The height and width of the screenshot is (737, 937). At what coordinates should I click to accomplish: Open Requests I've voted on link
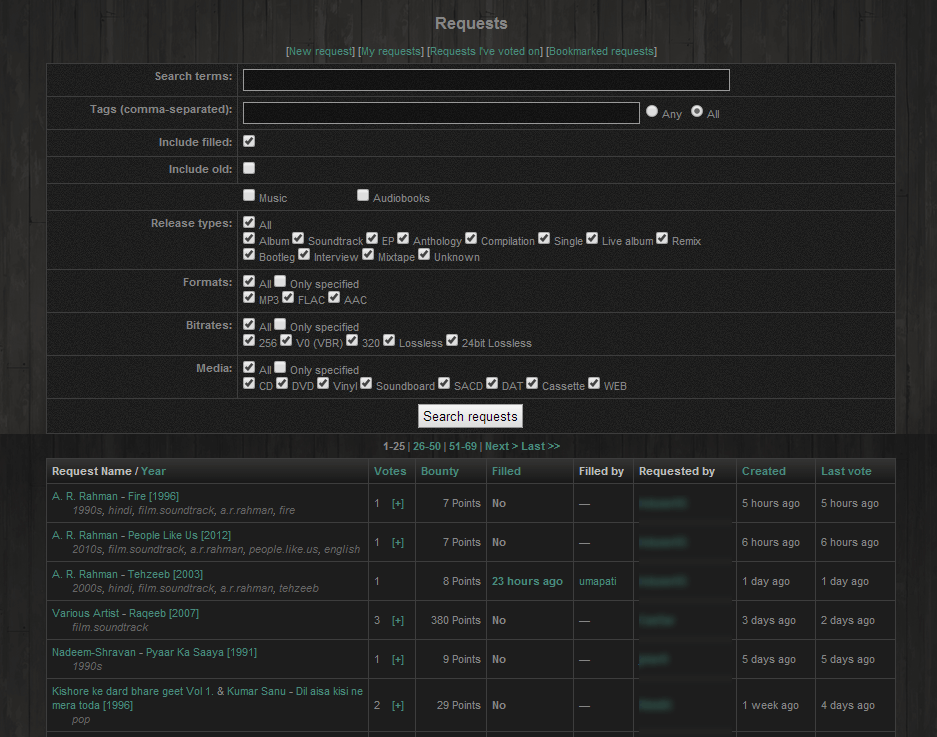click(485, 51)
